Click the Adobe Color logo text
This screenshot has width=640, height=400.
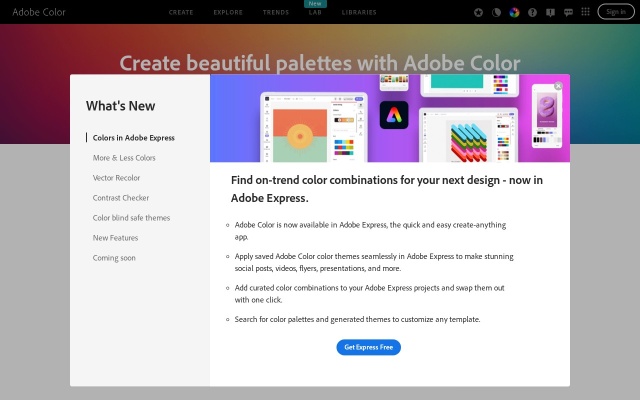pyautogui.click(x=40, y=12)
